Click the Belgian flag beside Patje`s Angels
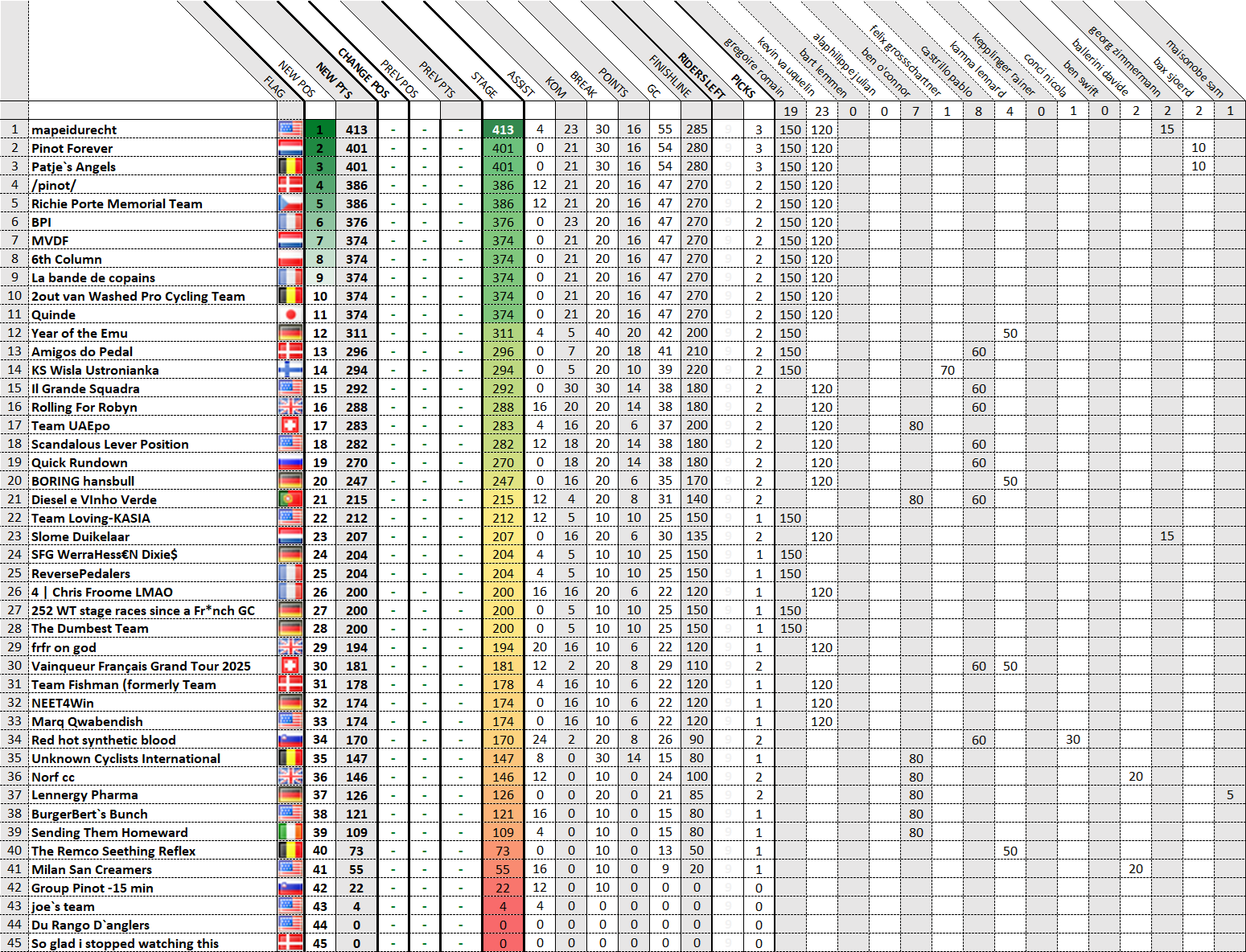The width and height of the screenshot is (1246, 952). 290,166
